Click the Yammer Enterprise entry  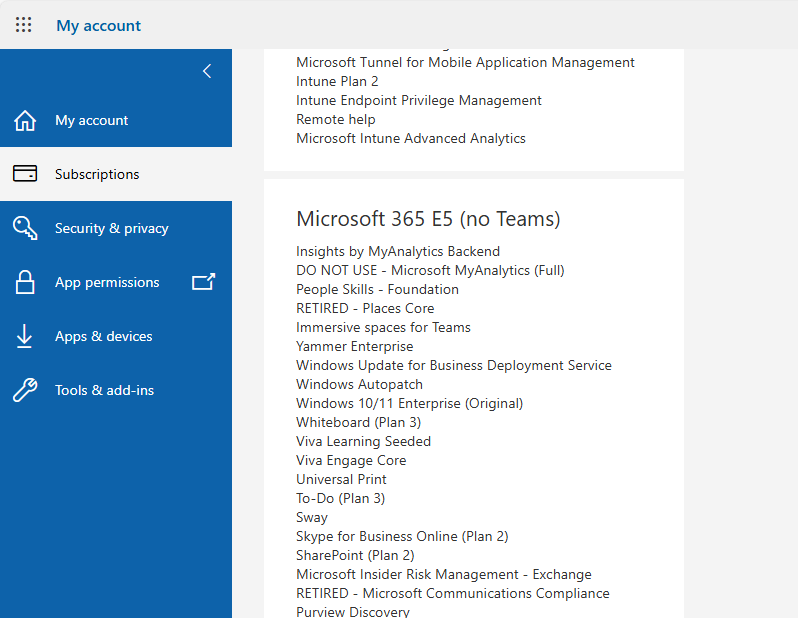click(355, 346)
